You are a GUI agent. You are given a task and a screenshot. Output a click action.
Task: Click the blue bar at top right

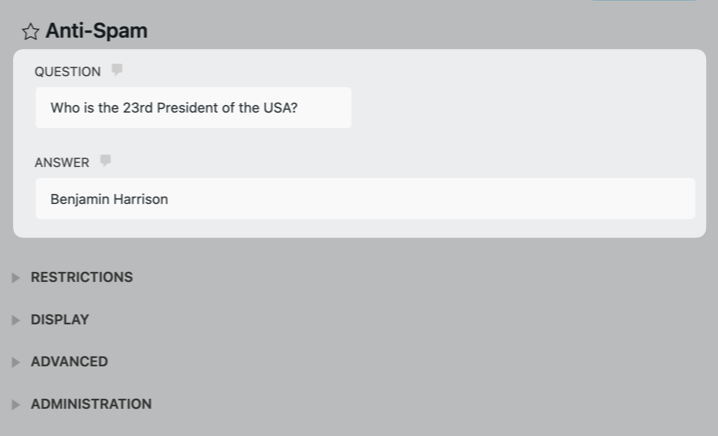coord(643,1)
